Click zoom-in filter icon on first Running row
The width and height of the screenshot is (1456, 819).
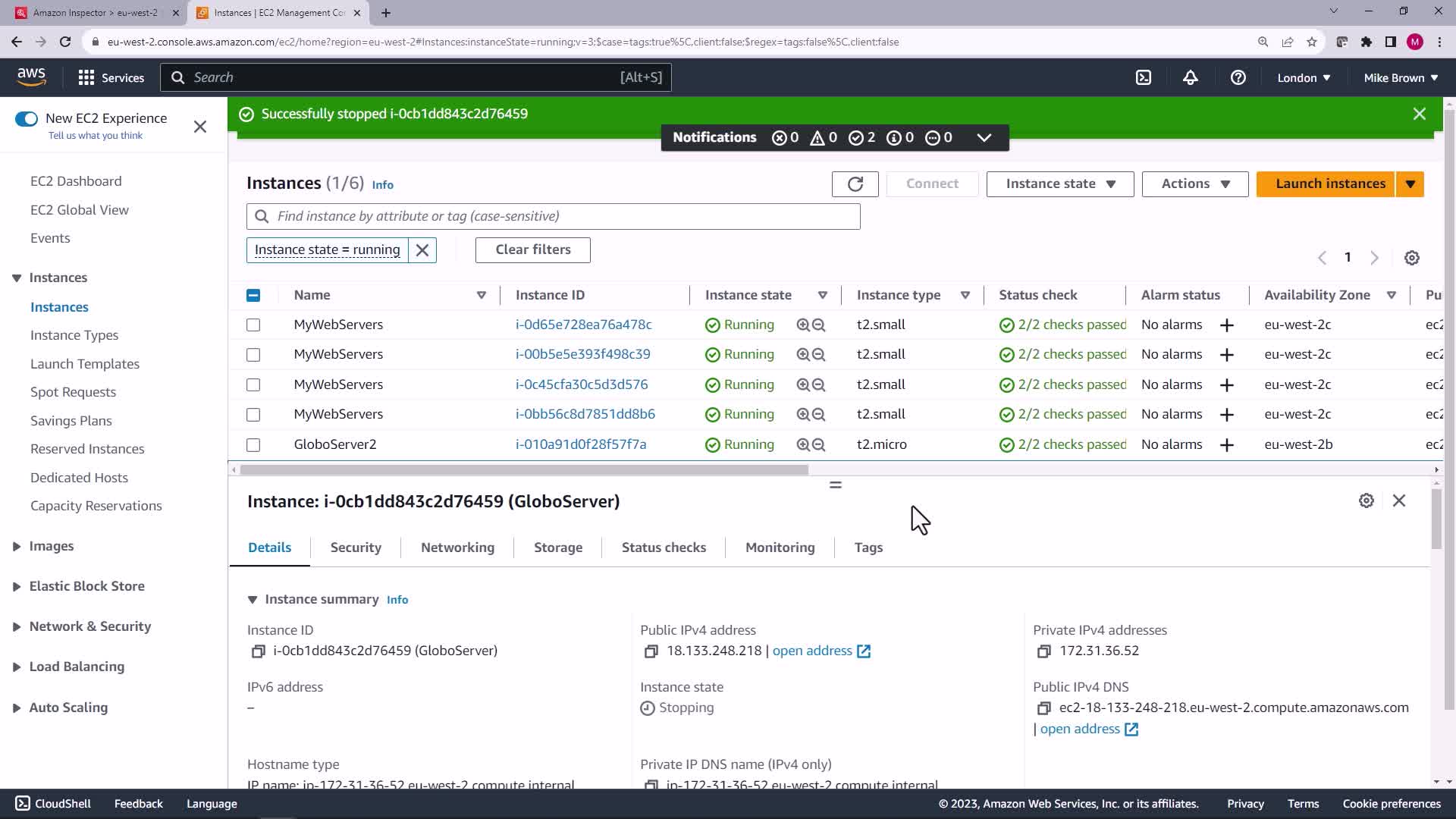(x=802, y=325)
